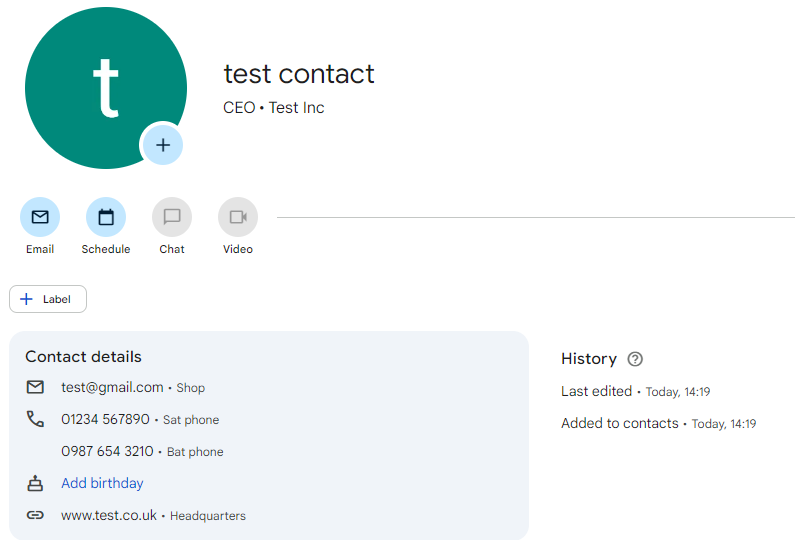
Task: Click the teal contact avatar
Action: [x=106, y=88]
